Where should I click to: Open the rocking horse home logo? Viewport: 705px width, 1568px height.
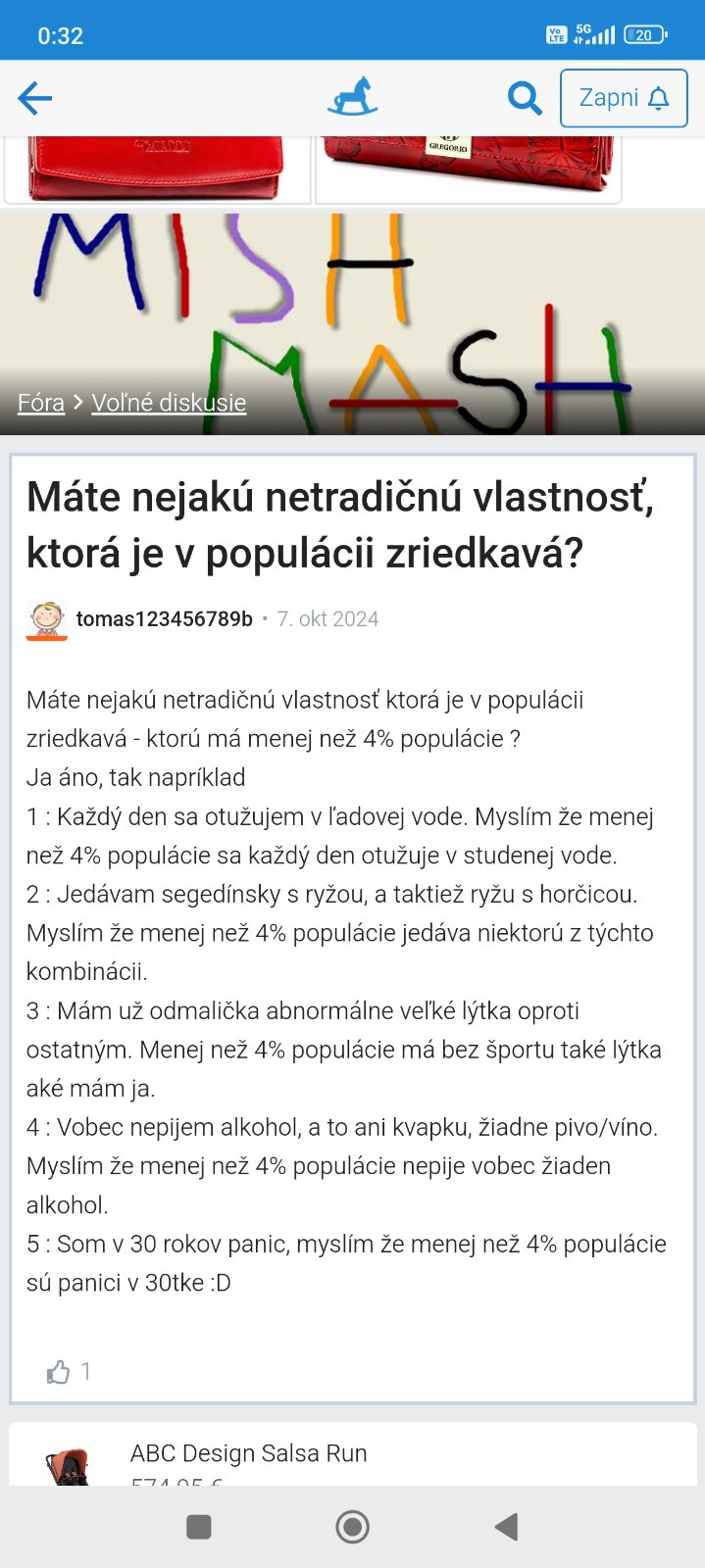[352, 98]
